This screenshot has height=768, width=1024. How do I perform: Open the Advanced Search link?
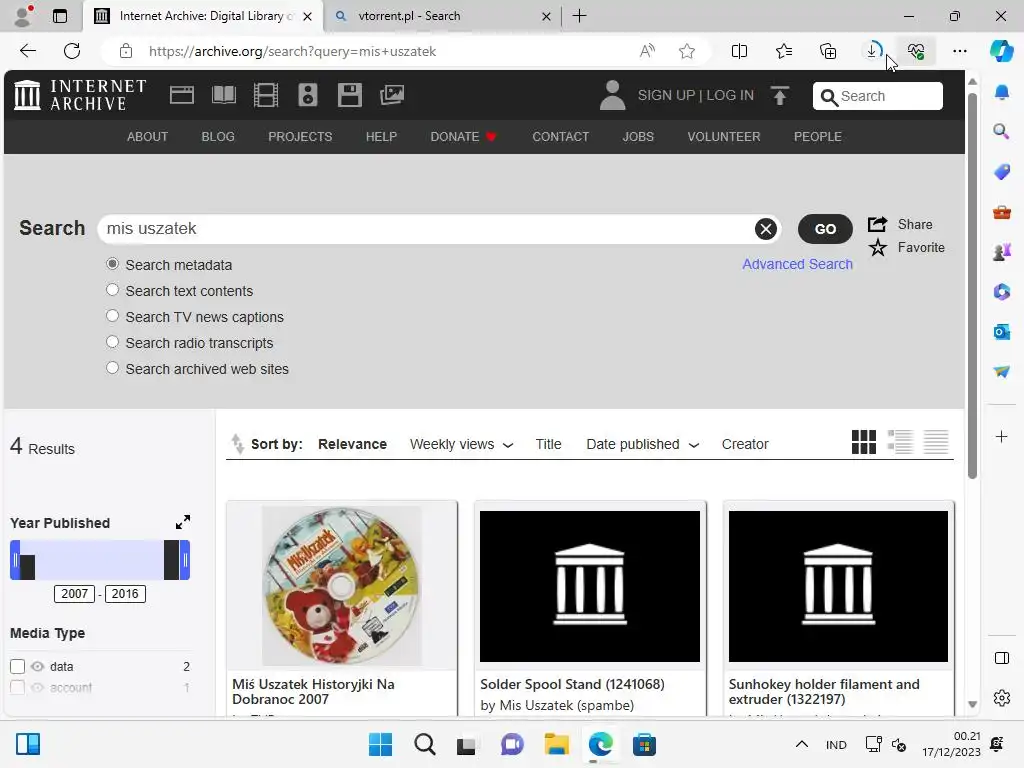797,264
